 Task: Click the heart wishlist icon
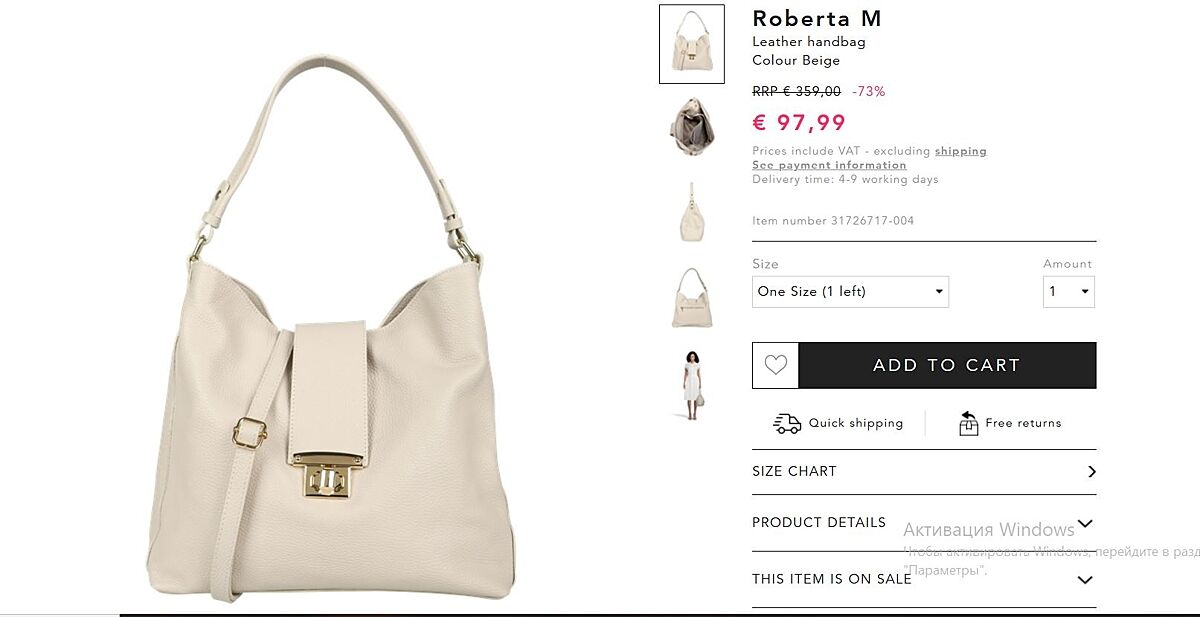[776, 365]
